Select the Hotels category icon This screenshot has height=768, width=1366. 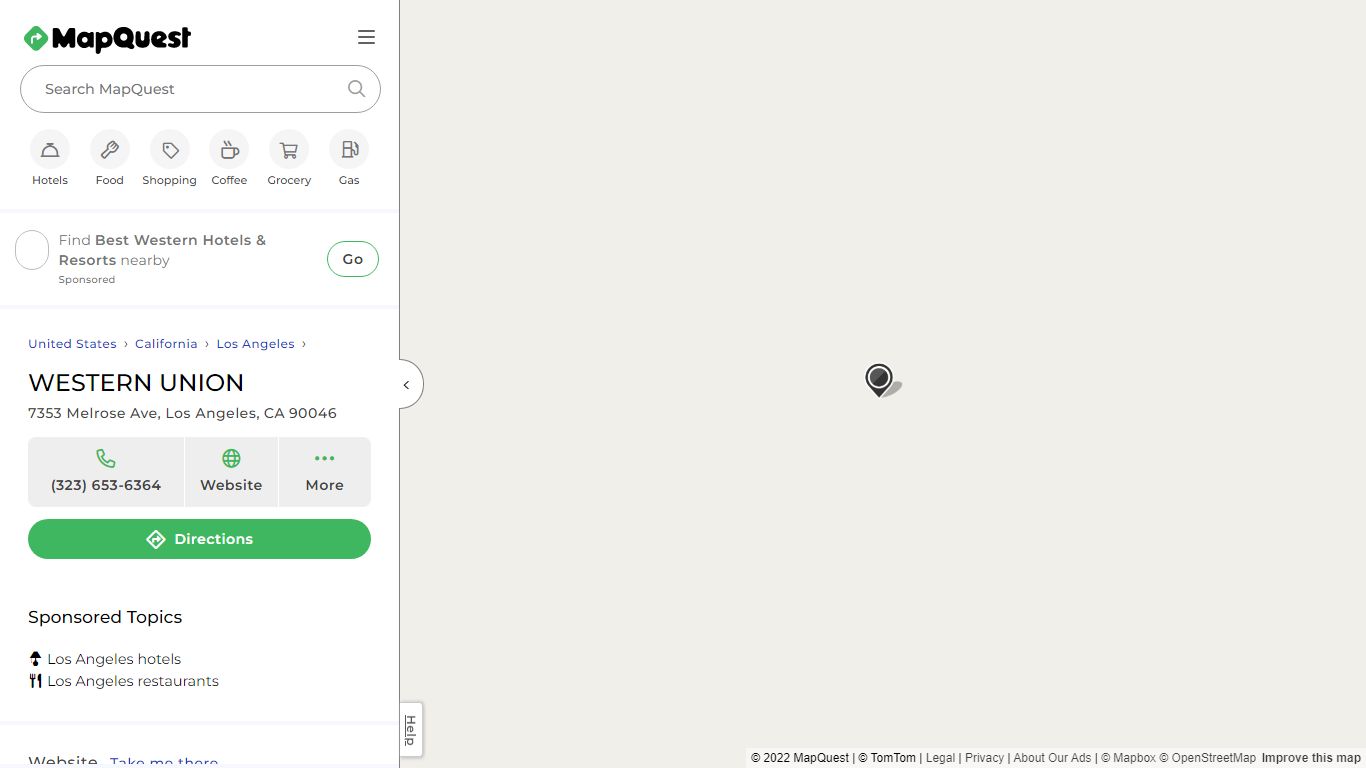[50, 150]
